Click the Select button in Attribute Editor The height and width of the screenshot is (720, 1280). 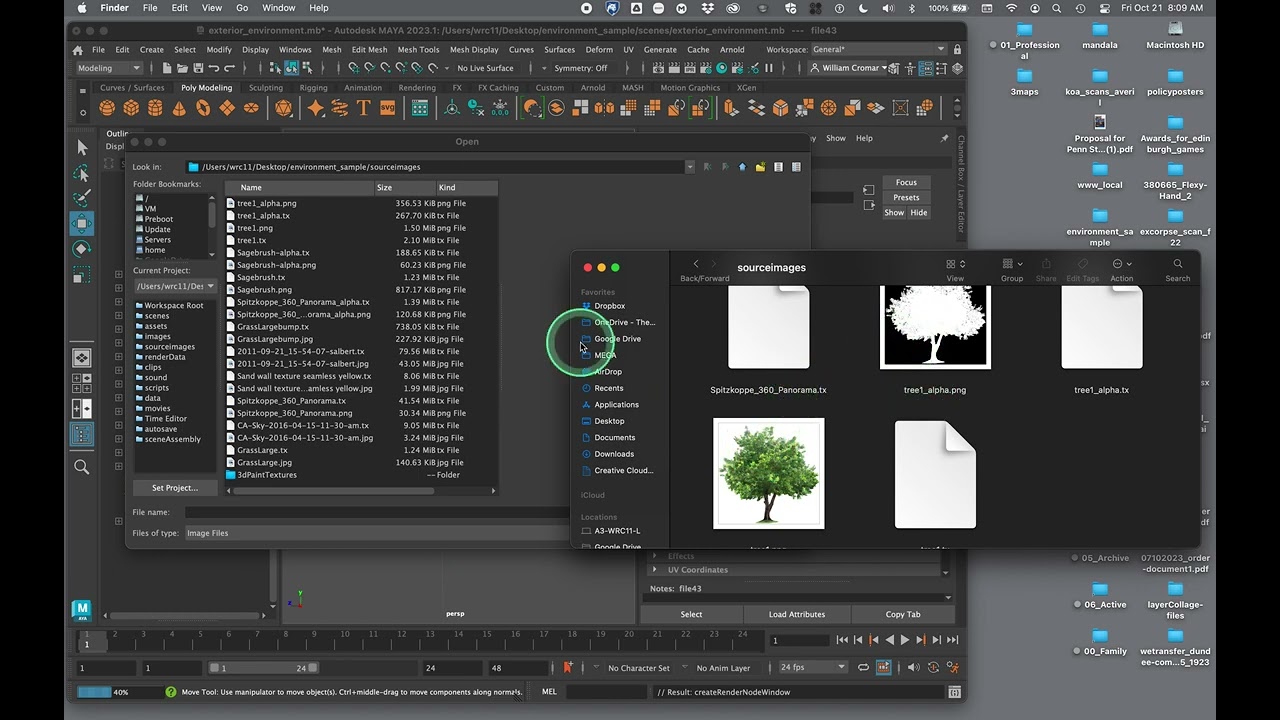tap(691, 614)
